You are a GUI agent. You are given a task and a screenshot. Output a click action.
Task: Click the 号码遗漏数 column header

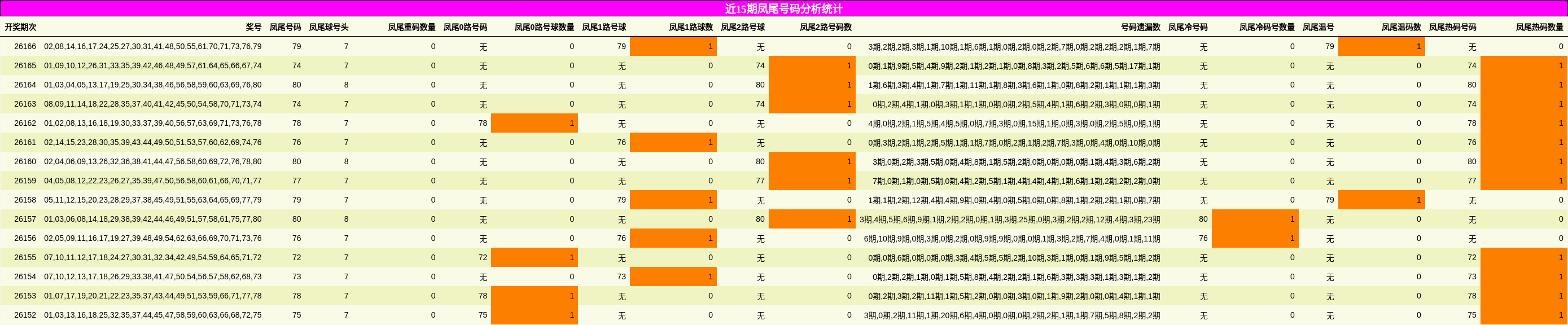click(x=1141, y=28)
